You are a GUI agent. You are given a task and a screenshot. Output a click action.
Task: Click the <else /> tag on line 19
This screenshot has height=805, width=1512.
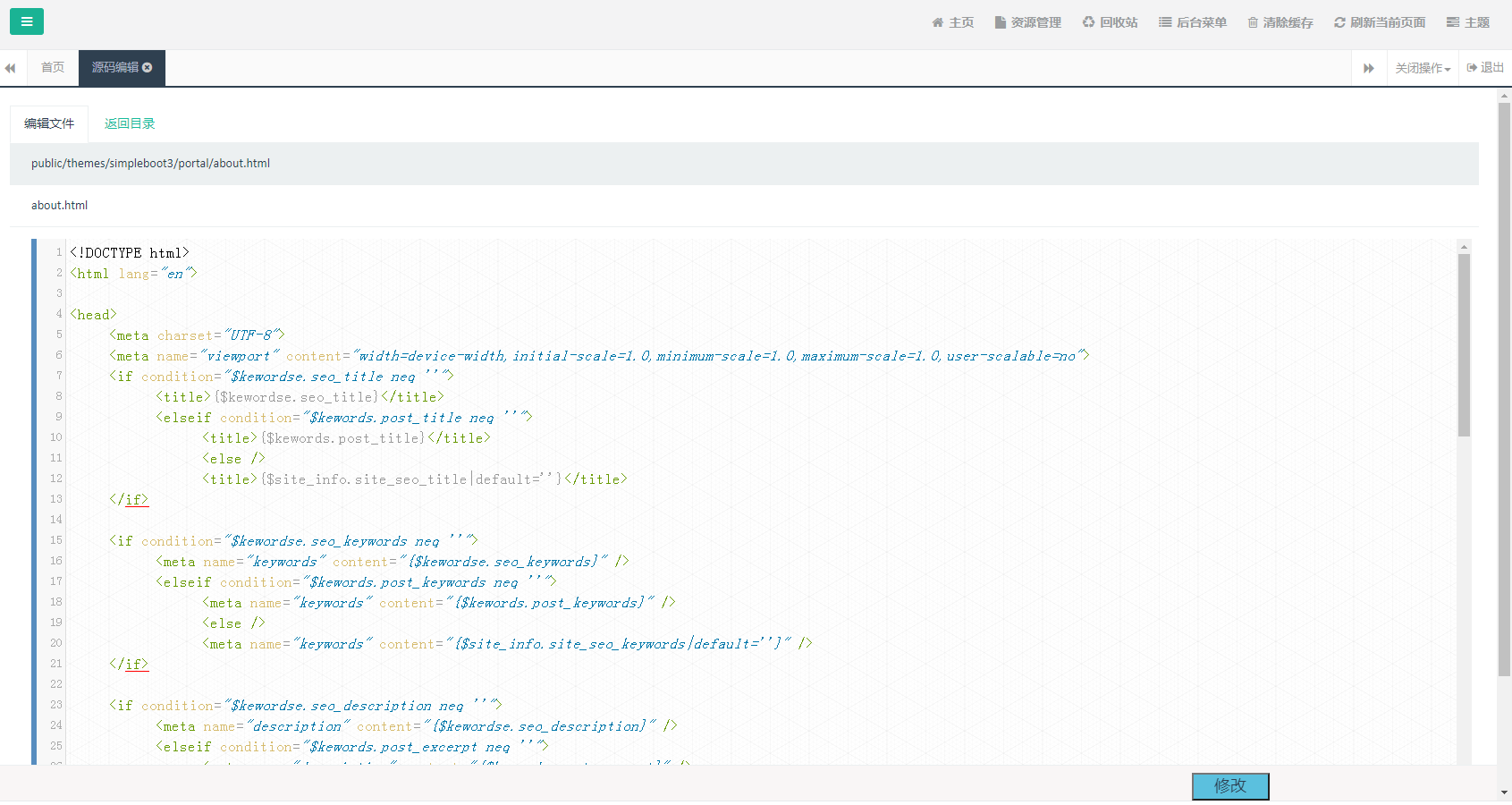pos(233,623)
